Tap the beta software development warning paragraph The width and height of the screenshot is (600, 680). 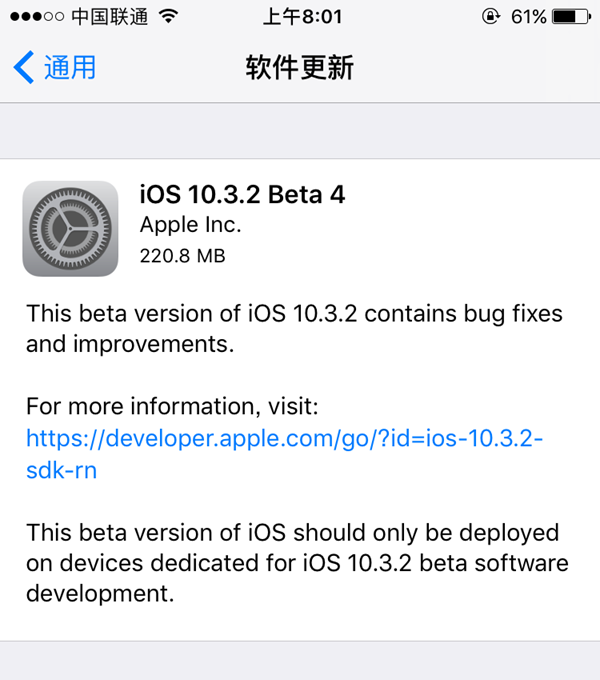(x=297, y=562)
